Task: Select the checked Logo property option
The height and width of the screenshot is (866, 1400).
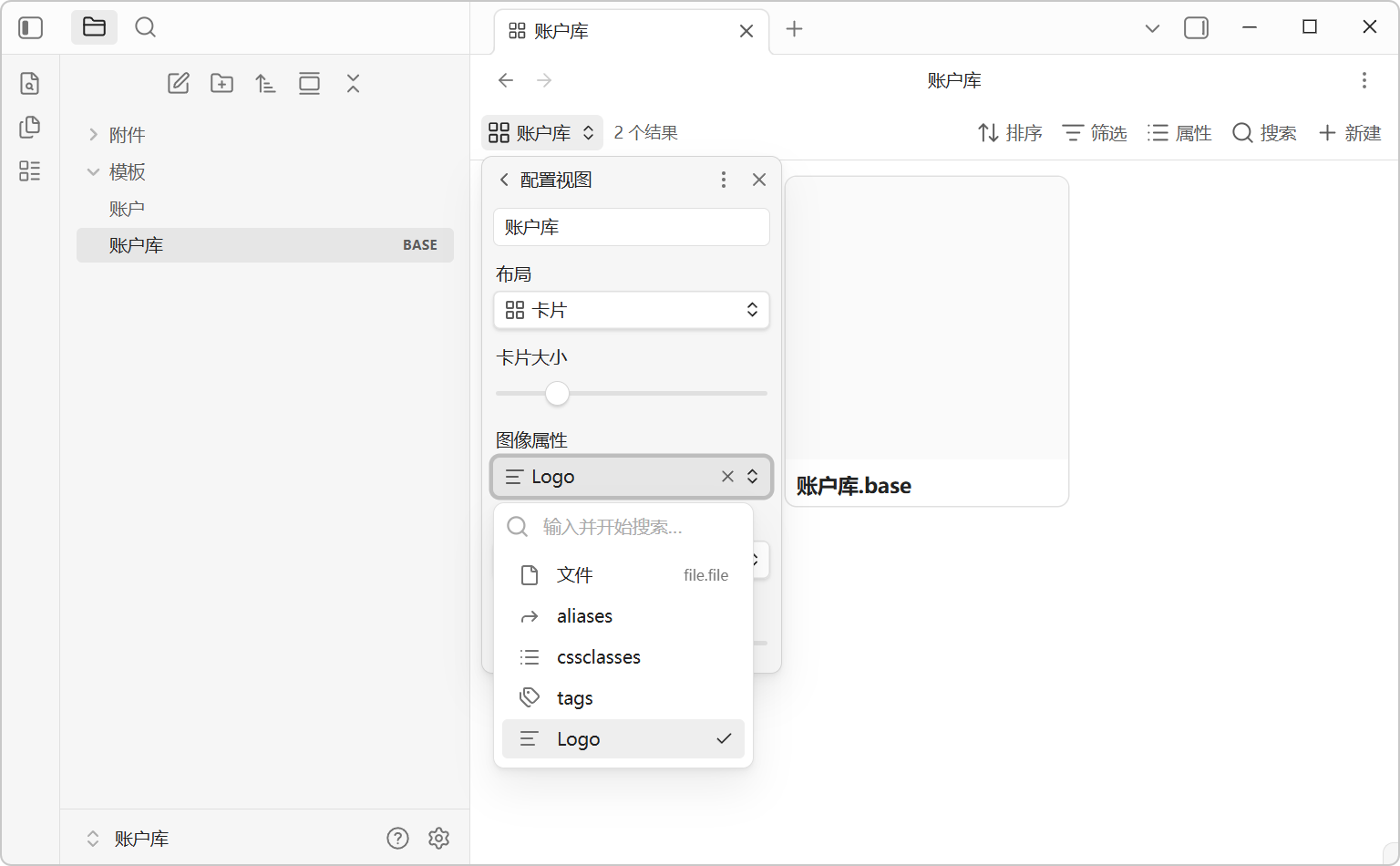Action: point(623,739)
